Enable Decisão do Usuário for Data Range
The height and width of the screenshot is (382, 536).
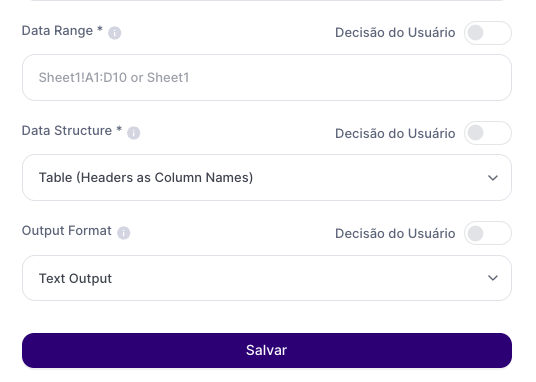[x=488, y=33]
